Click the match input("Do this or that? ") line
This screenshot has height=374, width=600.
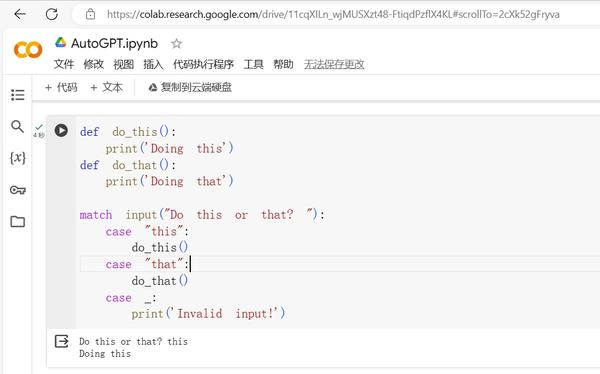[x=202, y=215]
